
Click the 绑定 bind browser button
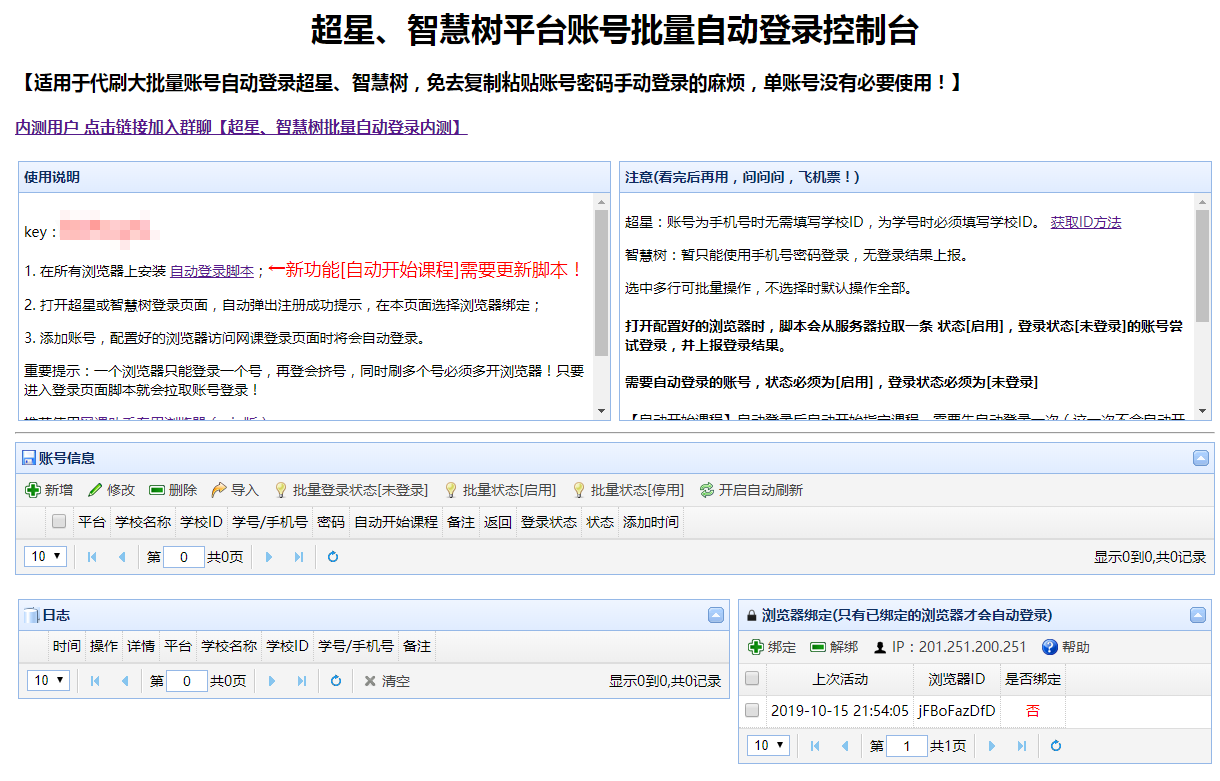point(772,647)
